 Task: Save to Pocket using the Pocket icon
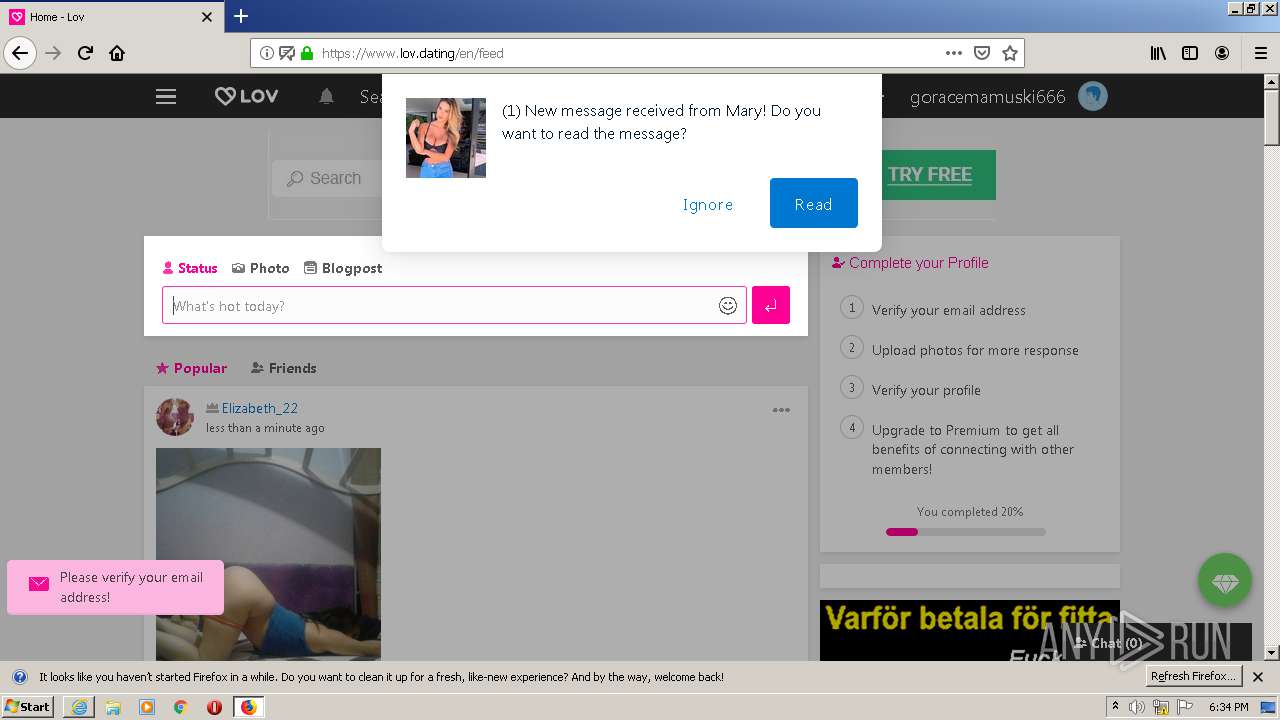coord(982,53)
